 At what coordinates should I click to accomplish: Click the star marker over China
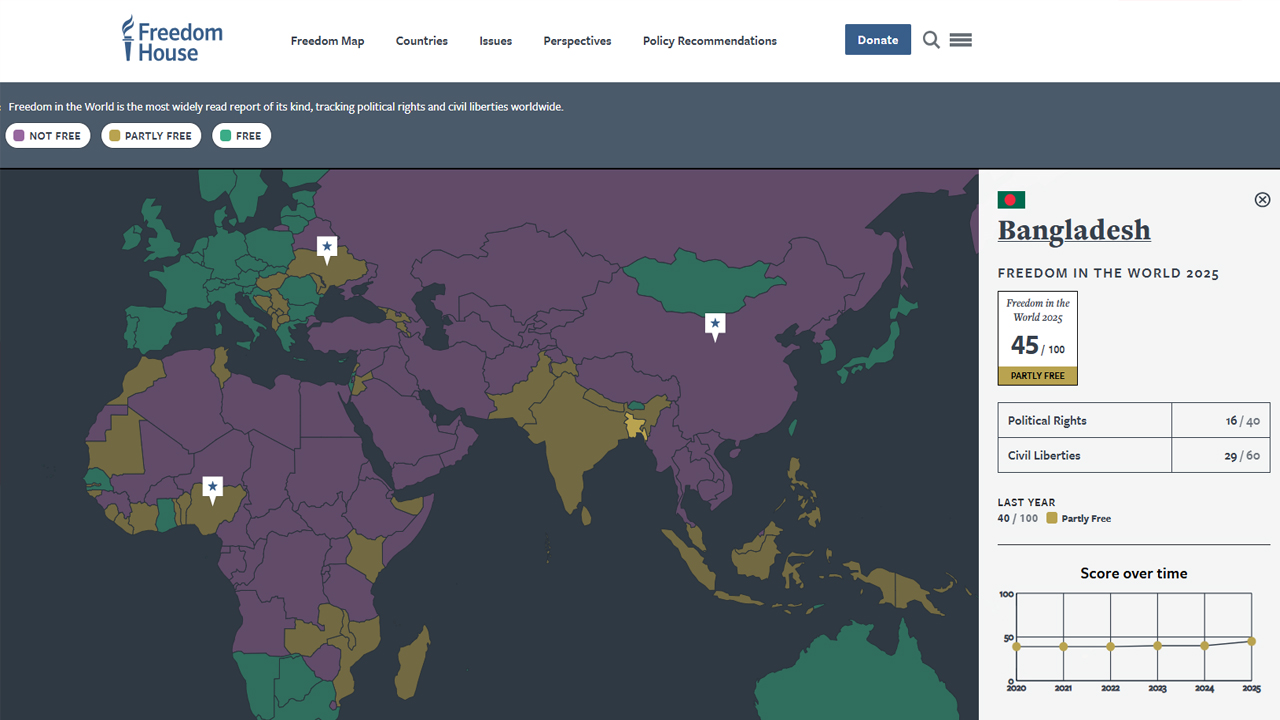(x=715, y=324)
